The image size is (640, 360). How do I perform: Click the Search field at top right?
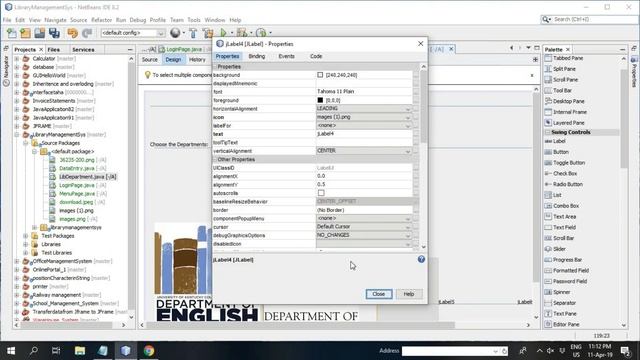590,19
